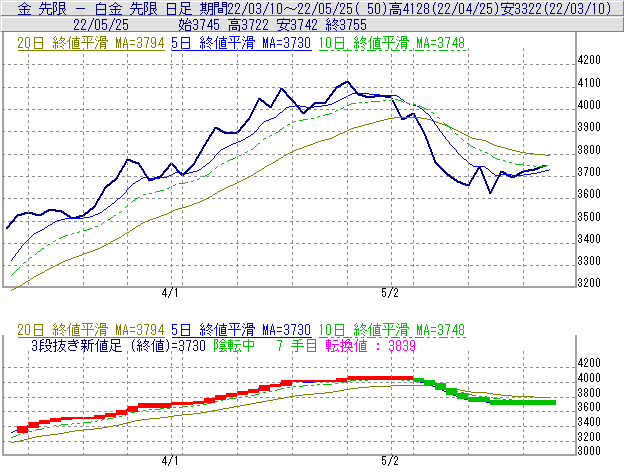Click the 3300 axis label on upper chart
Viewport: 624px width, 475px height.
point(589,261)
